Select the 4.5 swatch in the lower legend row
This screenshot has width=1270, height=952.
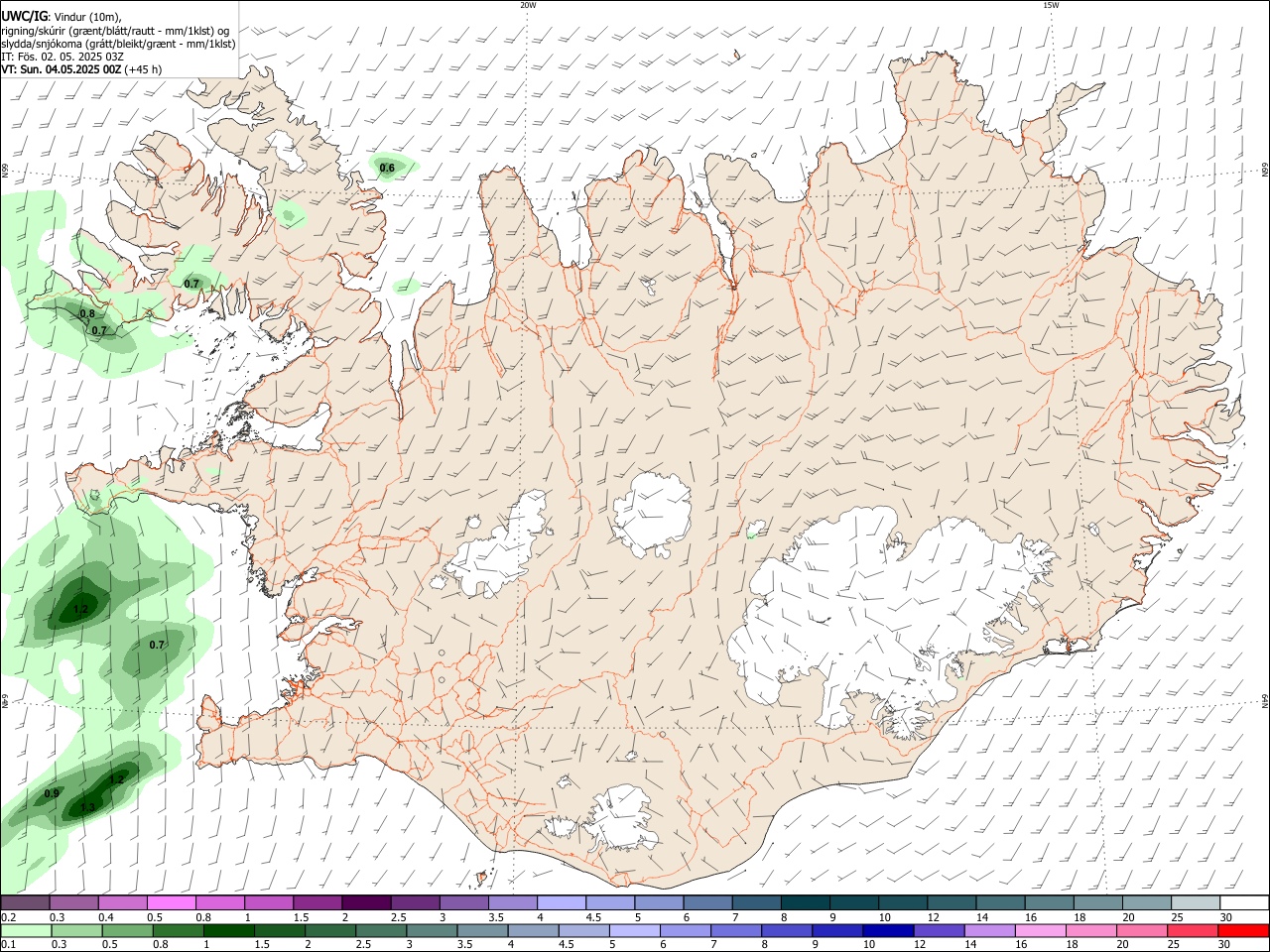click(x=582, y=931)
